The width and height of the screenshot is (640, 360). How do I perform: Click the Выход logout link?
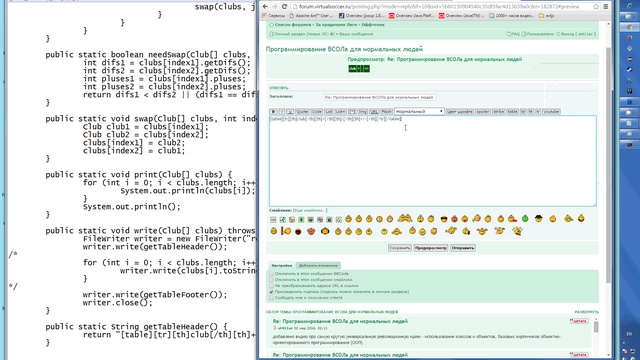pyautogui.click(x=576, y=34)
